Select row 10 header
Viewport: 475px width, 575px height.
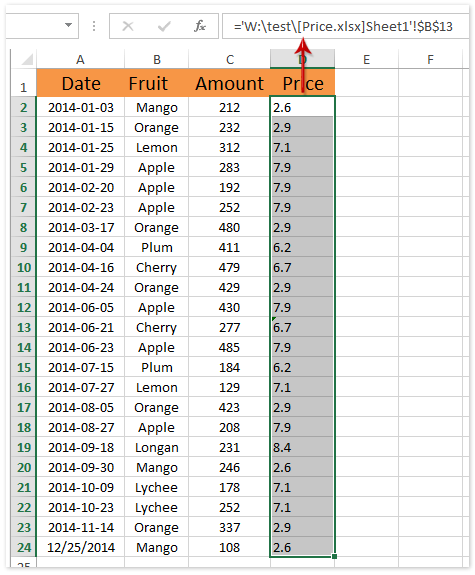[24, 267]
